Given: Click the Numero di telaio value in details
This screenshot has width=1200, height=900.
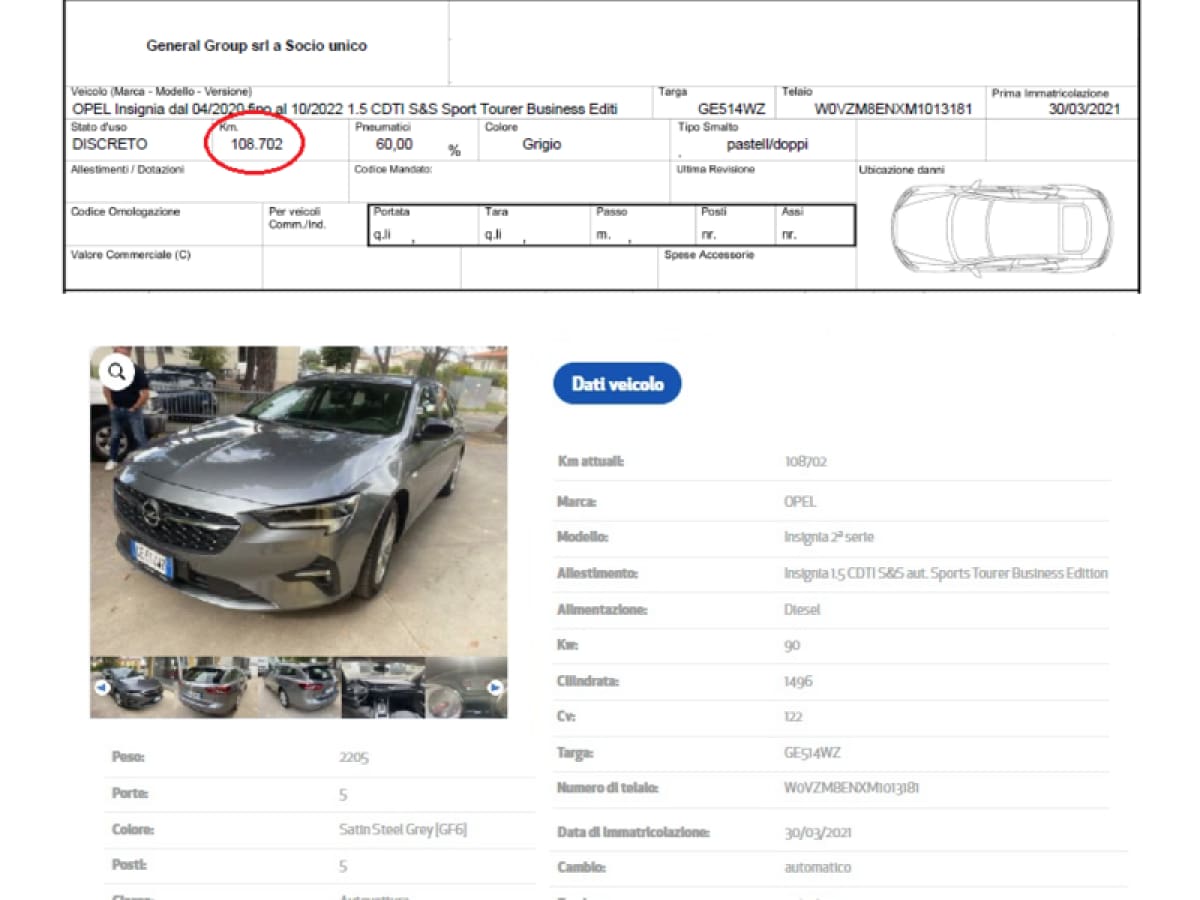Looking at the screenshot, I should click(851, 788).
